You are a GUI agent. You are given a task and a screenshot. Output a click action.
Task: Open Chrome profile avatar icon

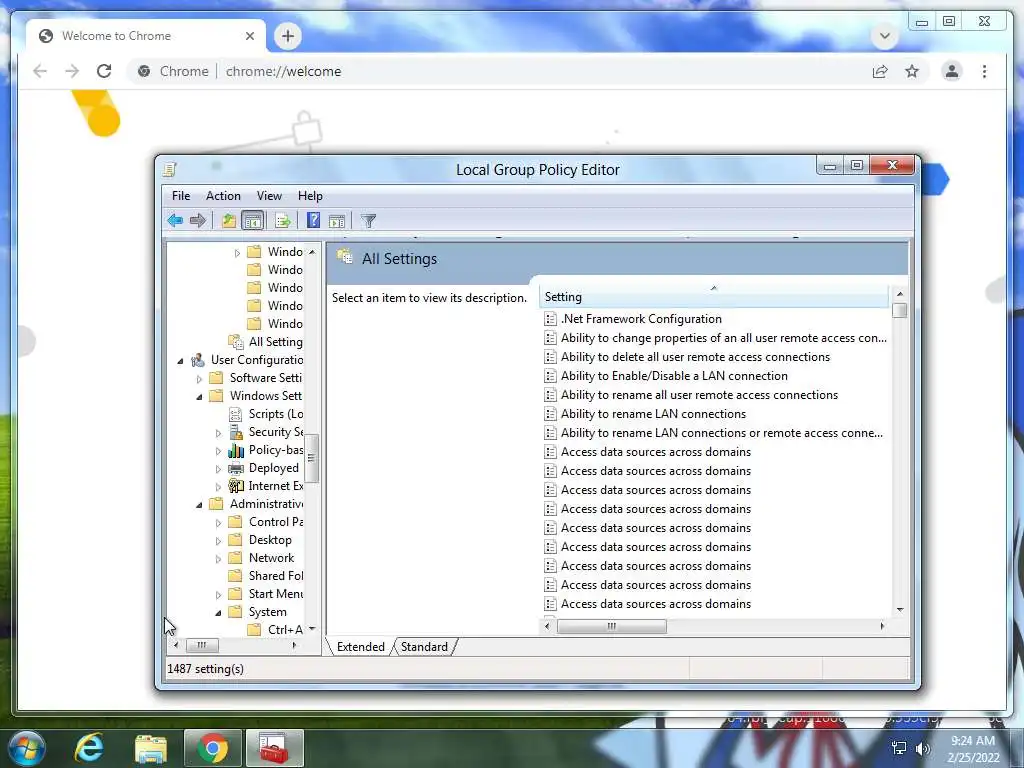(952, 71)
